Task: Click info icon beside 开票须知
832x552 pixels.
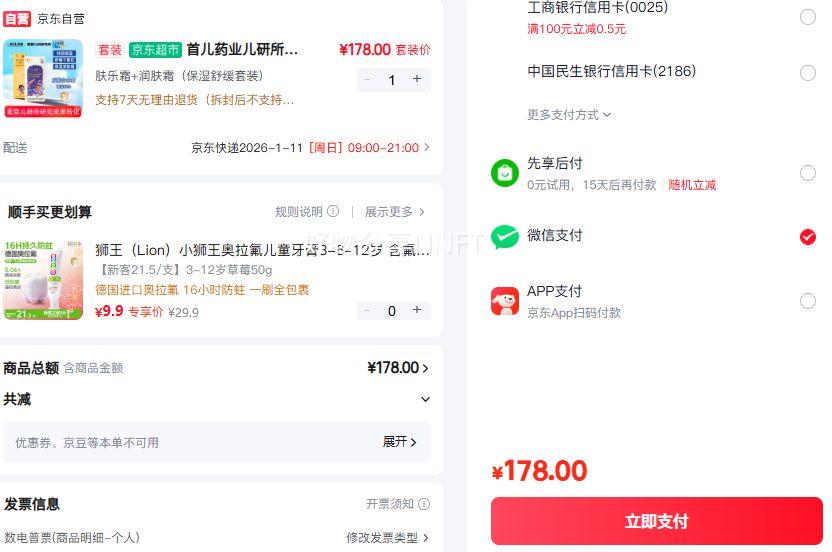Action: [x=424, y=504]
